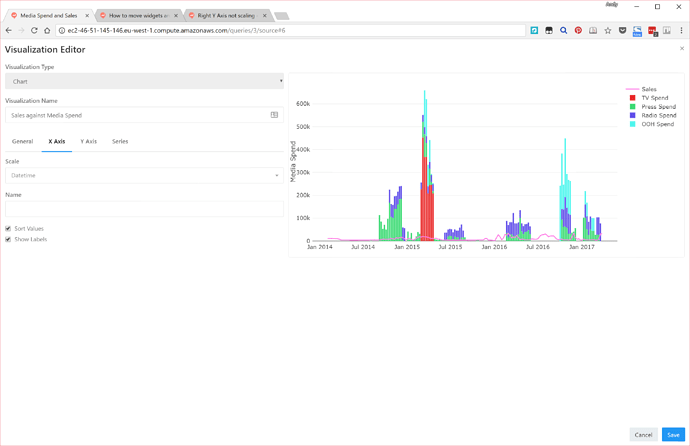
Task: Toggle the Show Labels checkbox
Action: [x=8, y=239]
